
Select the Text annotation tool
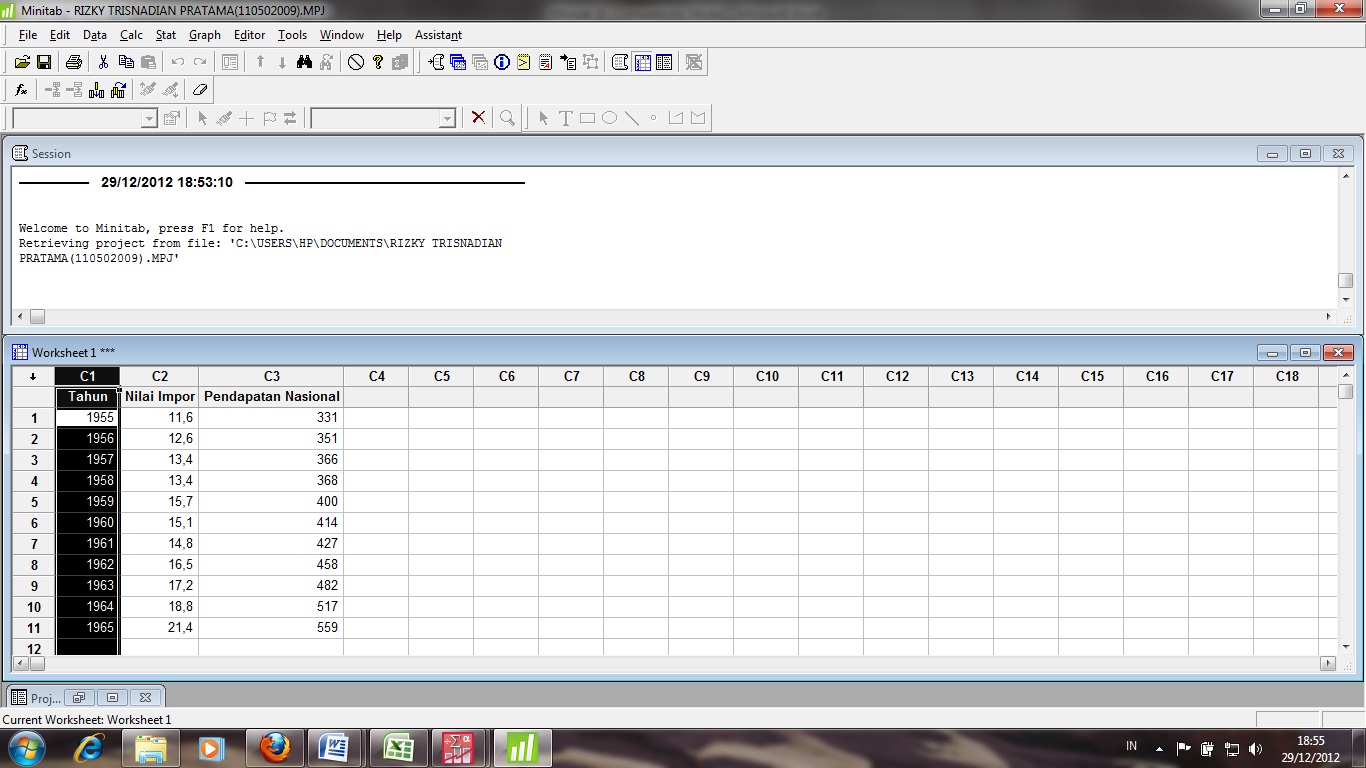(x=565, y=117)
